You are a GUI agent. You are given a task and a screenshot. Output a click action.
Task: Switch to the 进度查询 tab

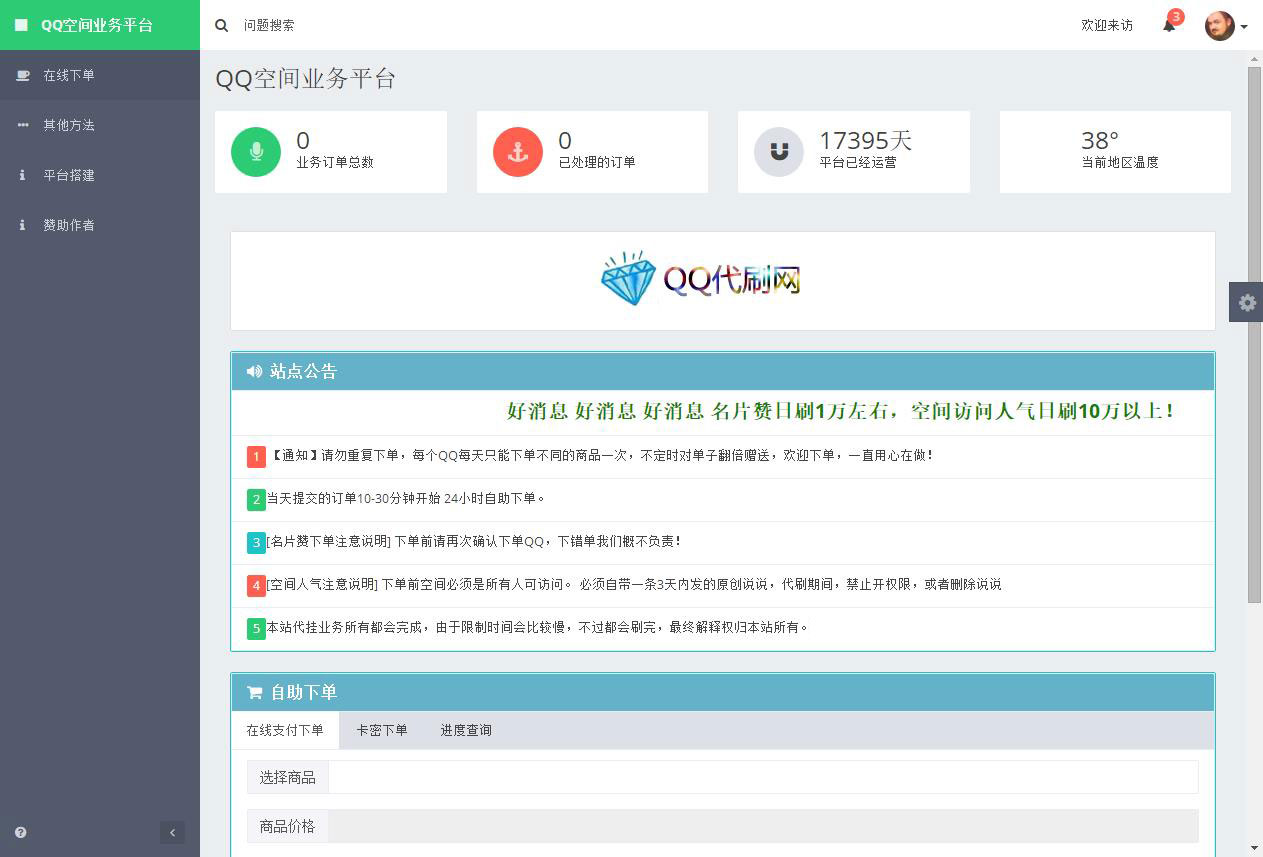[x=465, y=730]
